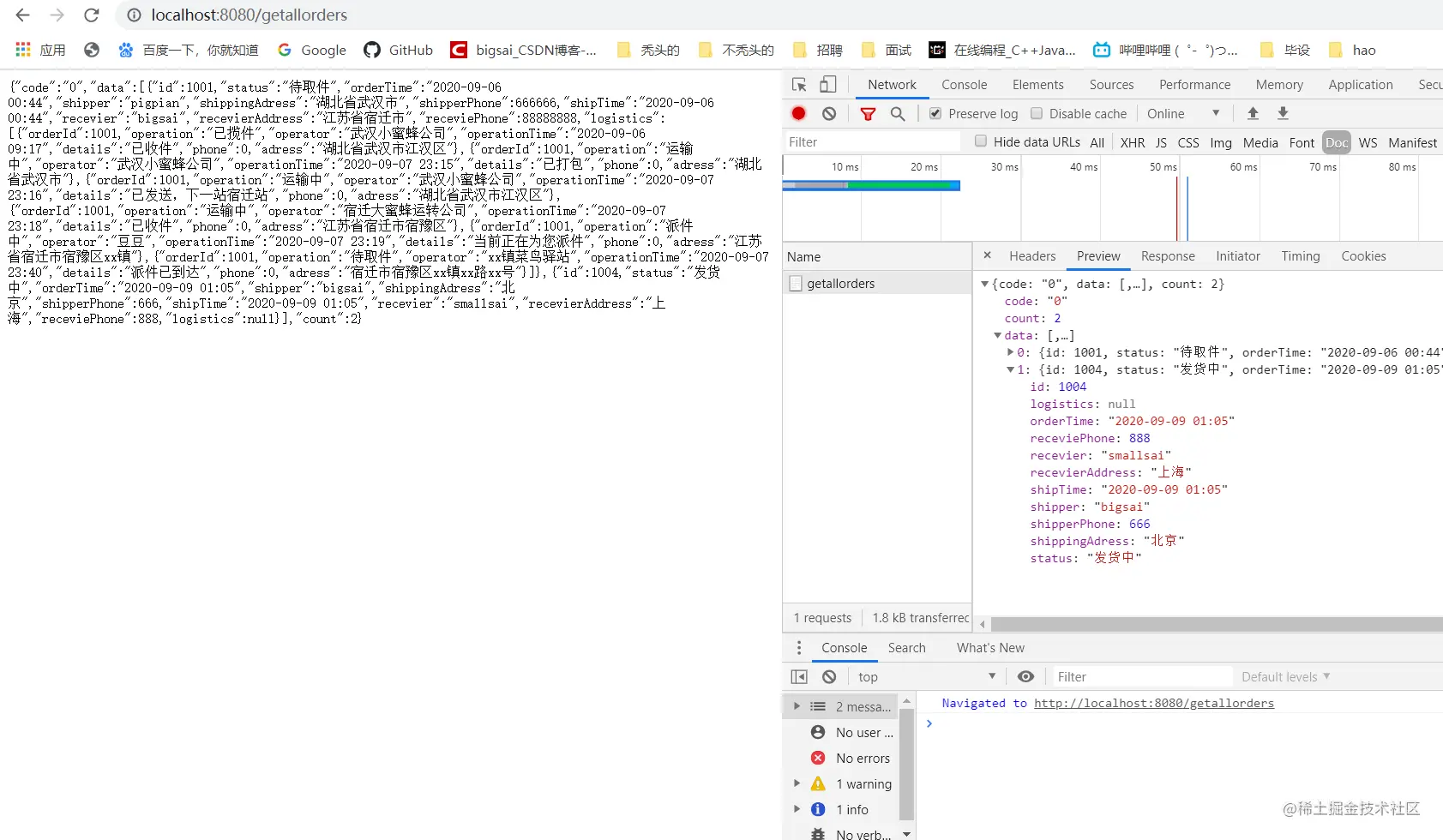Collapse the data array node
The image size is (1443, 840).
click(x=998, y=335)
